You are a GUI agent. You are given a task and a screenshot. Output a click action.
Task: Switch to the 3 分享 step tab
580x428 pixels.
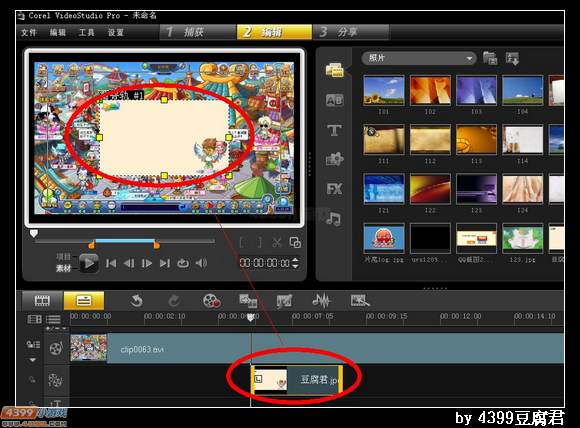pos(351,32)
